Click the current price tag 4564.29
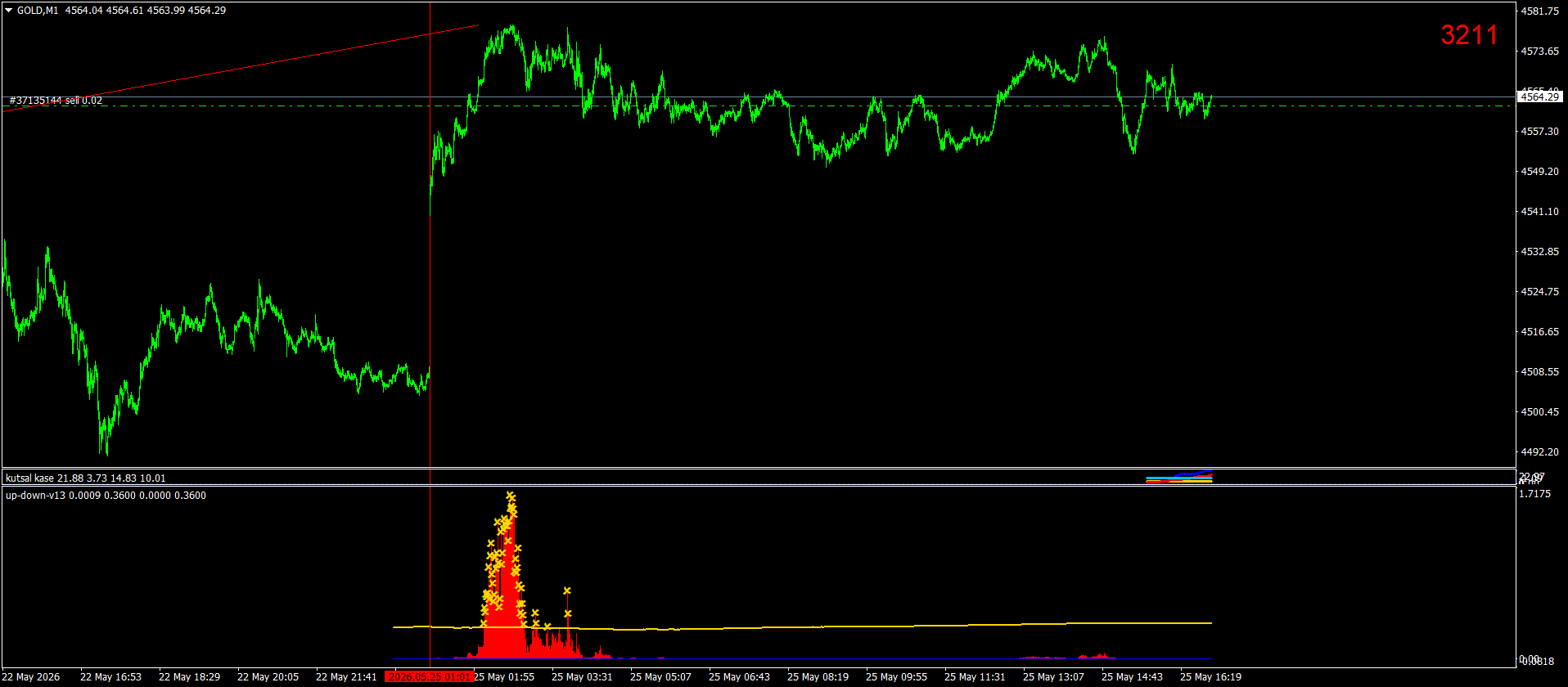The image size is (1568, 687). coord(1539,97)
